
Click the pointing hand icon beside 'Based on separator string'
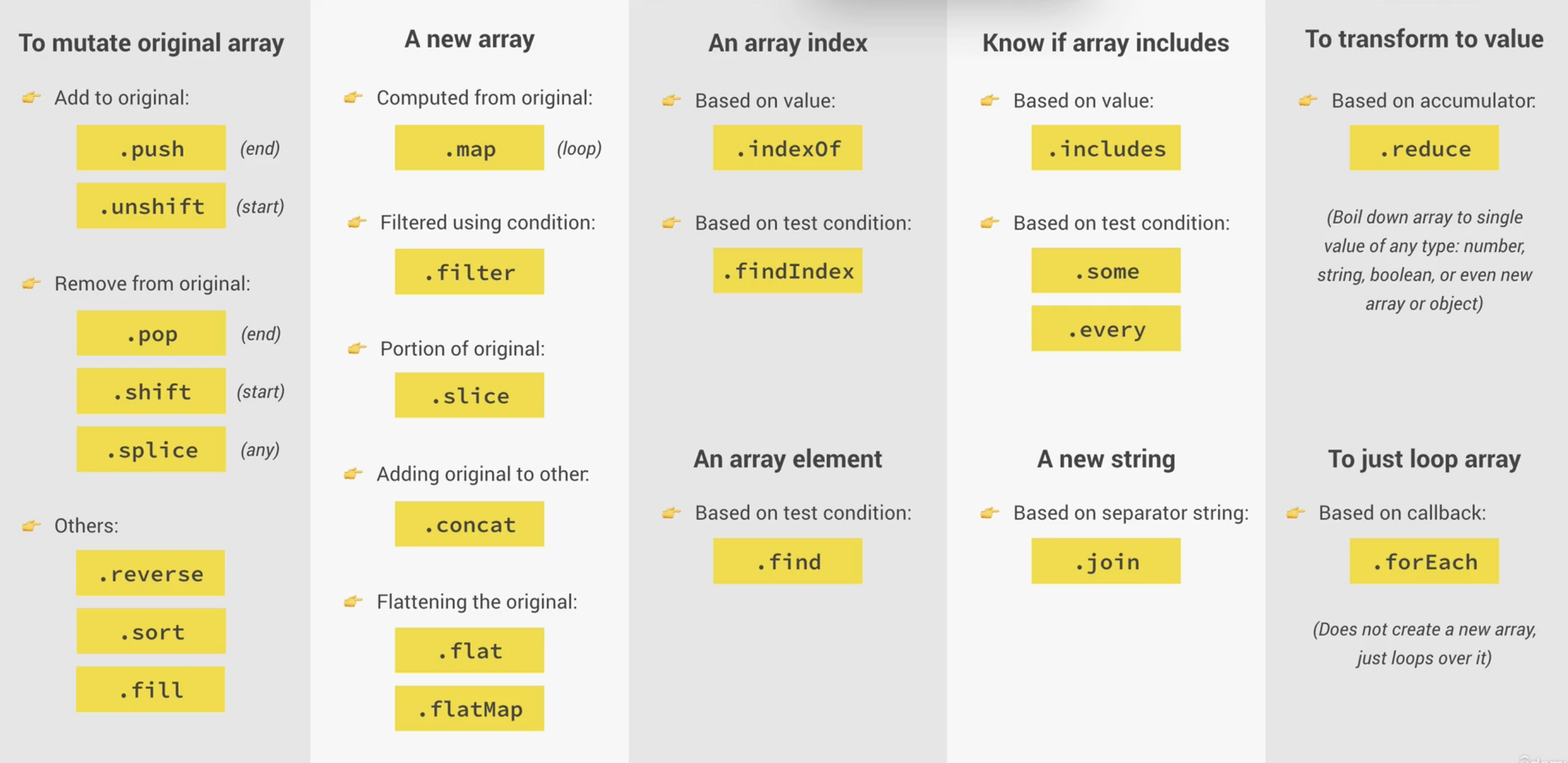pyautogui.click(x=990, y=513)
